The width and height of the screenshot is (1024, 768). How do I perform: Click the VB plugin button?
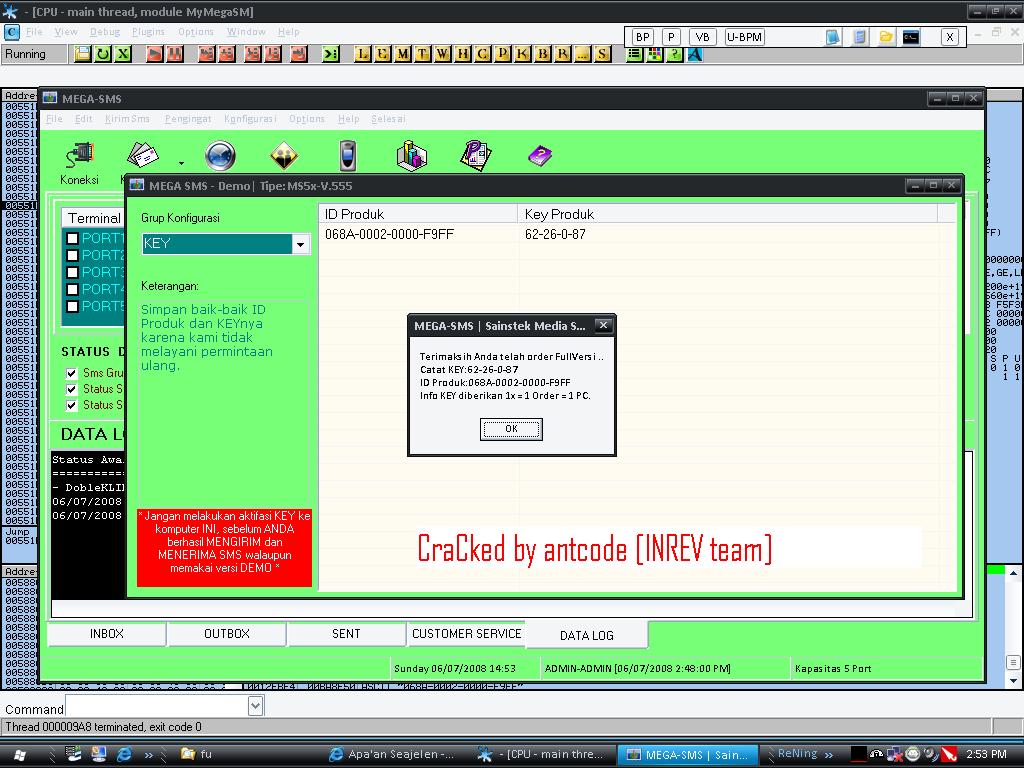click(703, 37)
